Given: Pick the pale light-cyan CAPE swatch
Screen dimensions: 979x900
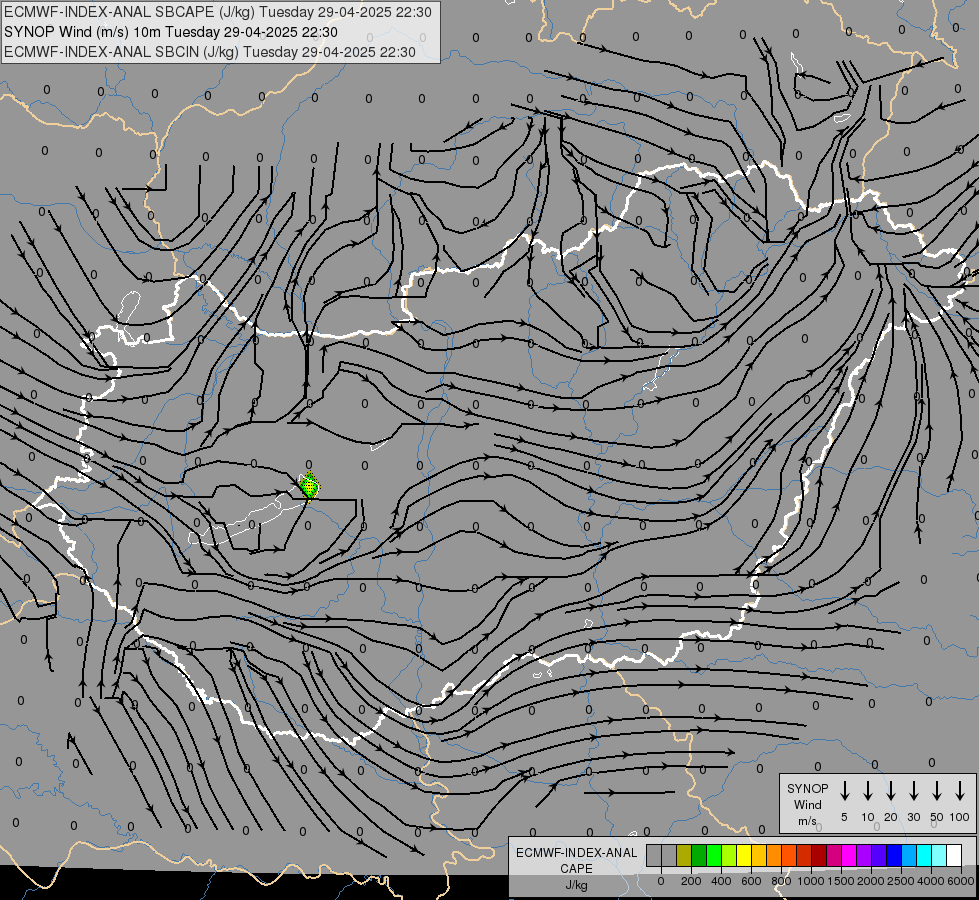Looking at the screenshot, I should [940, 855].
